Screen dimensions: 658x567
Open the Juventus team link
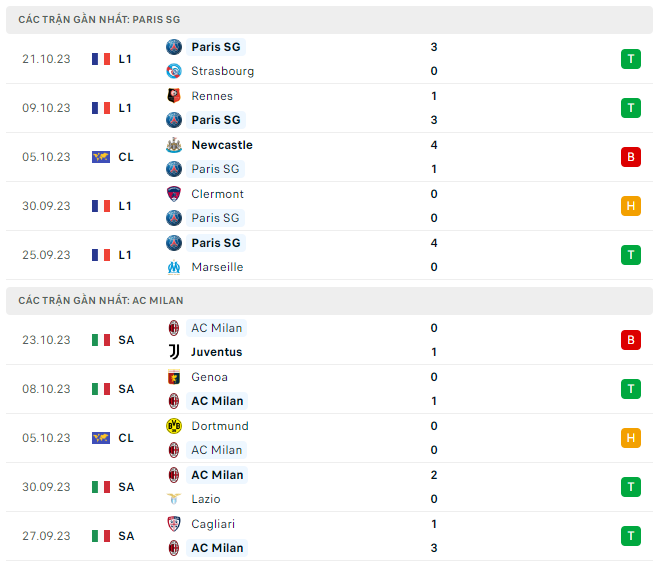pyautogui.click(x=216, y=352)
